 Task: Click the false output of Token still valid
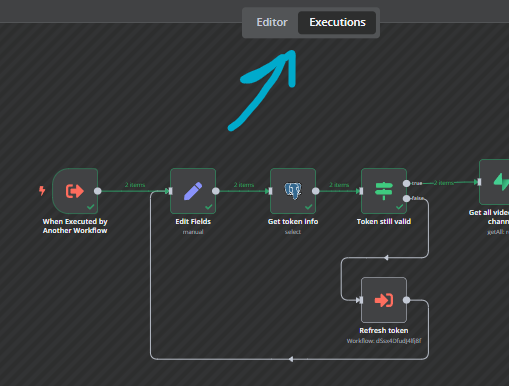click(x=406, y=199)
